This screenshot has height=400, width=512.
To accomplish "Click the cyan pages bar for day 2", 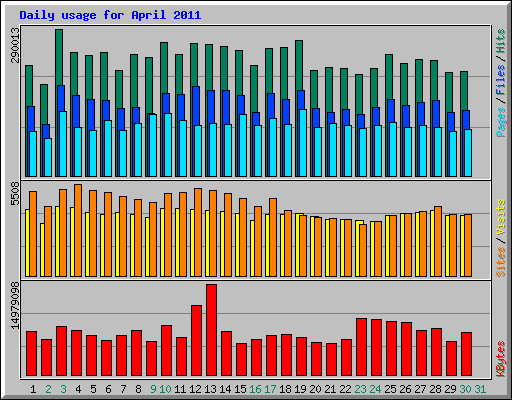I will 48,157.
